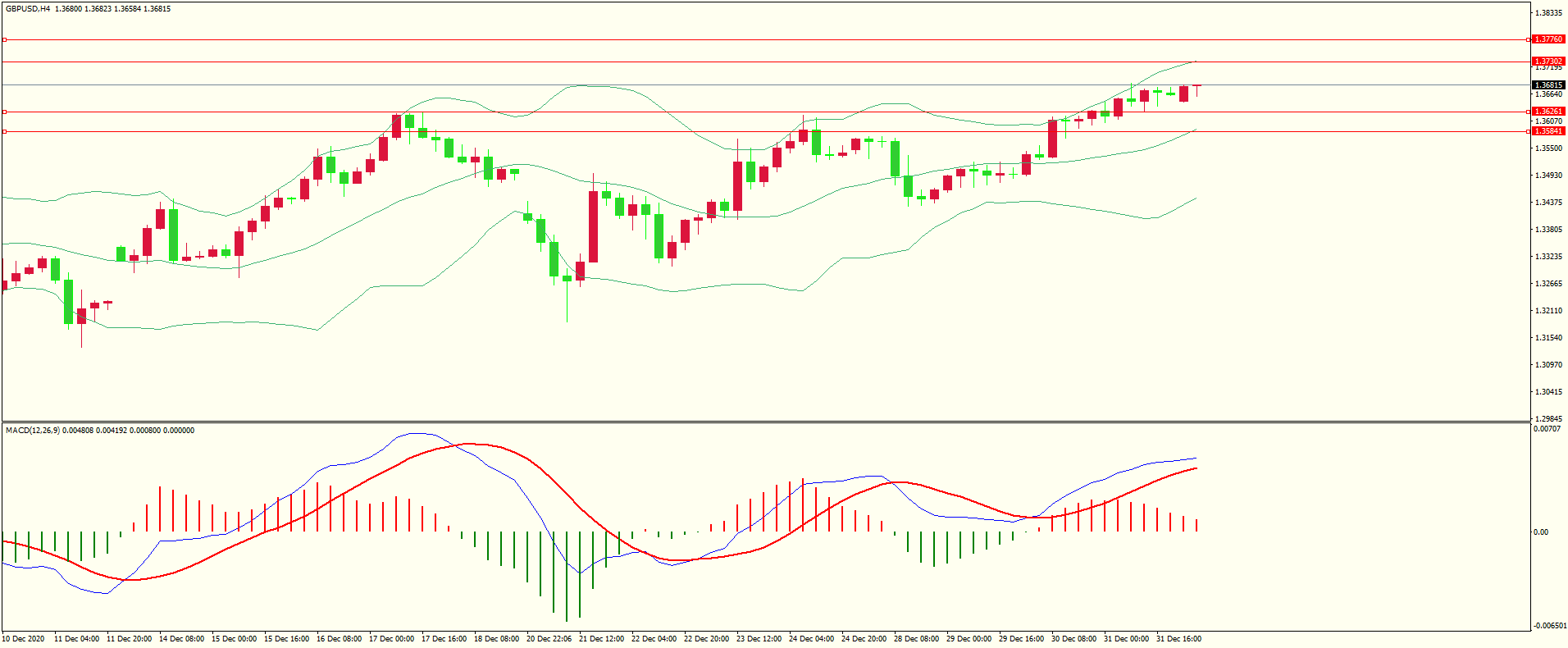This screenshot has height=648, width=1568.
Task: Click the 1.33805 price scale label
Action: (x=1548, y=230)
